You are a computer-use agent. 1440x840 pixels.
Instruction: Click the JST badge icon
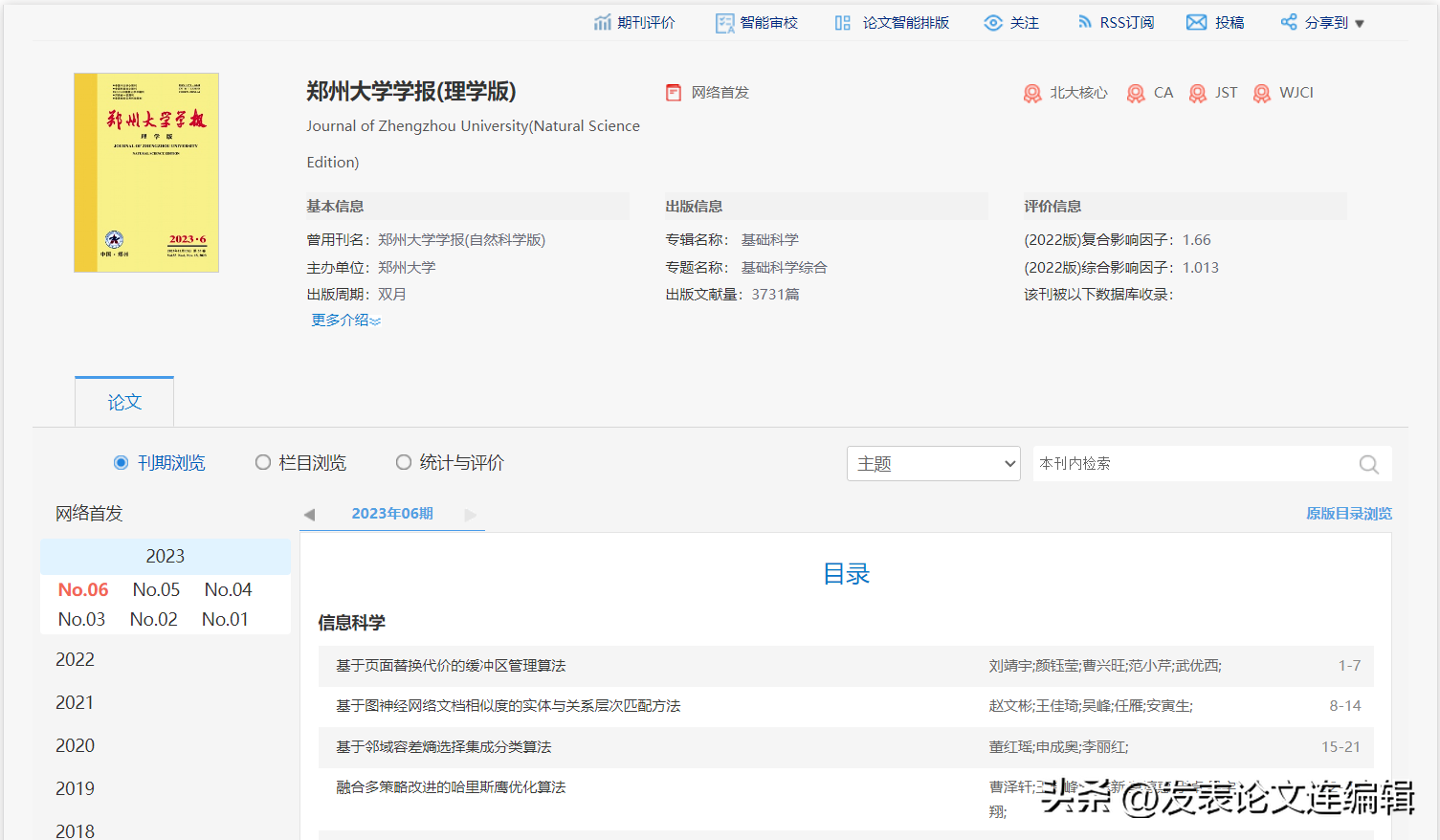(1197, 93)
